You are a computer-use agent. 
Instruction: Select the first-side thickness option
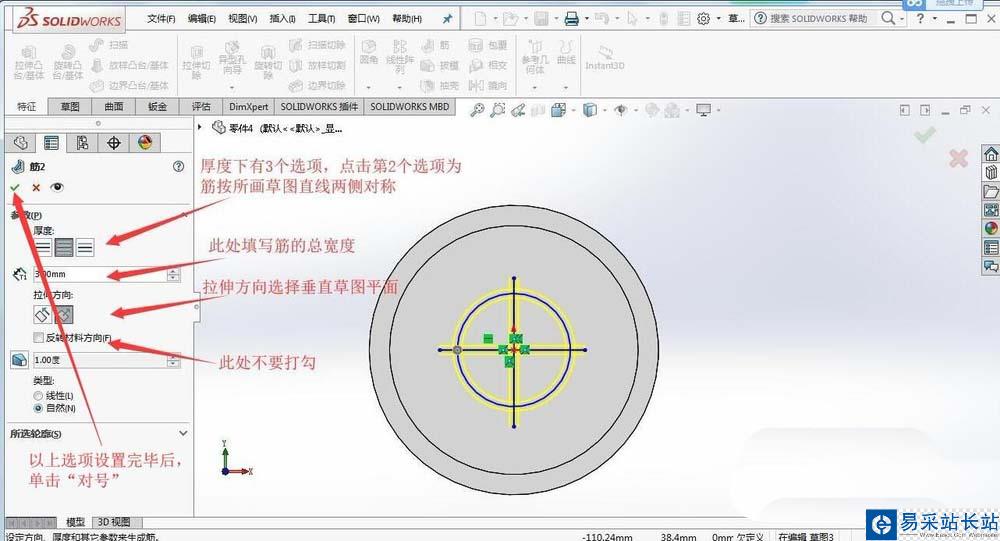[43, 246]
